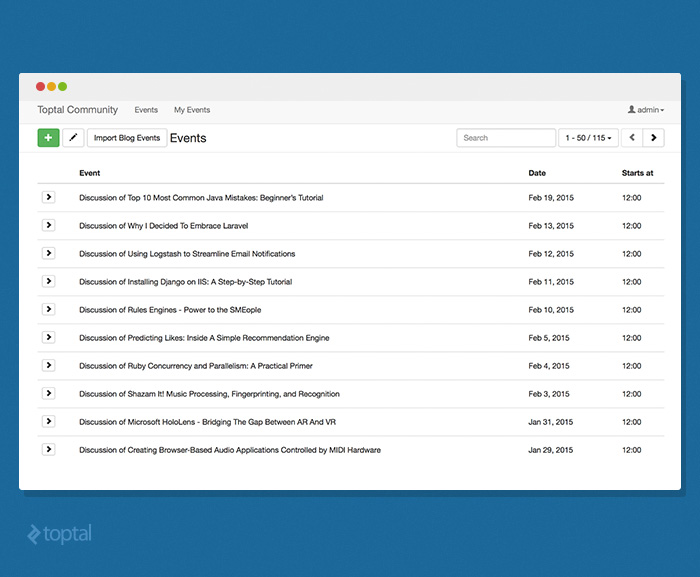Expand the Rules Engines event row

click(x=48, y=309)
